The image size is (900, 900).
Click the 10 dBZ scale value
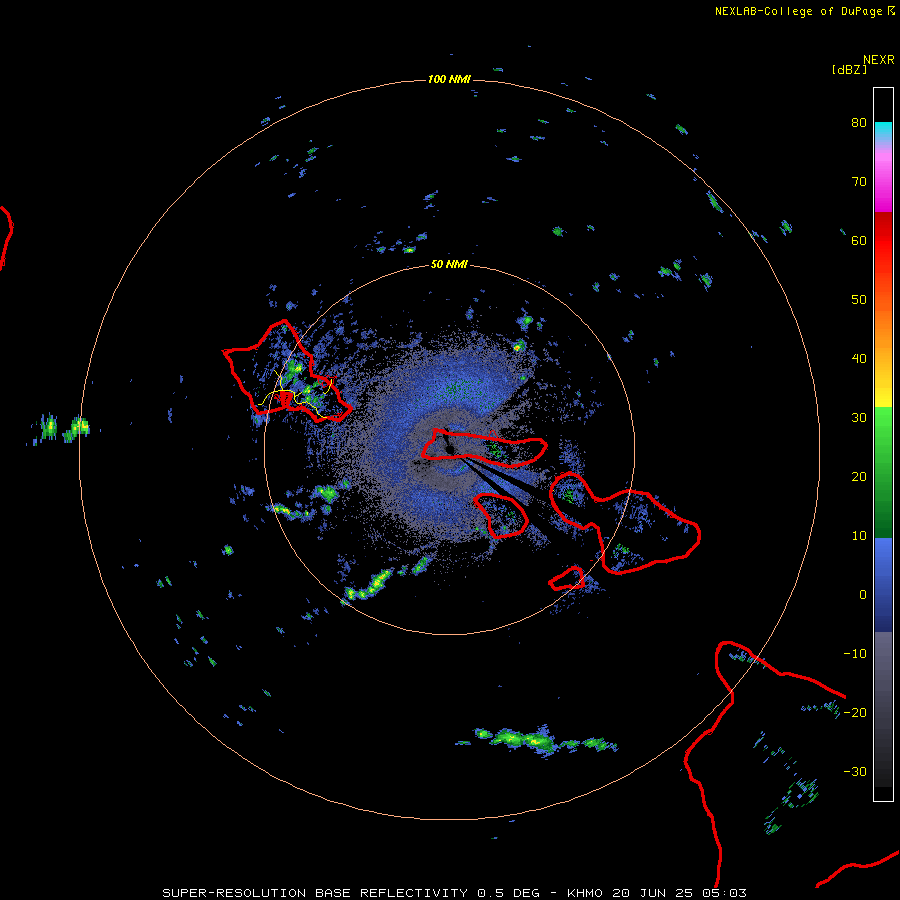tap(859, 536)
